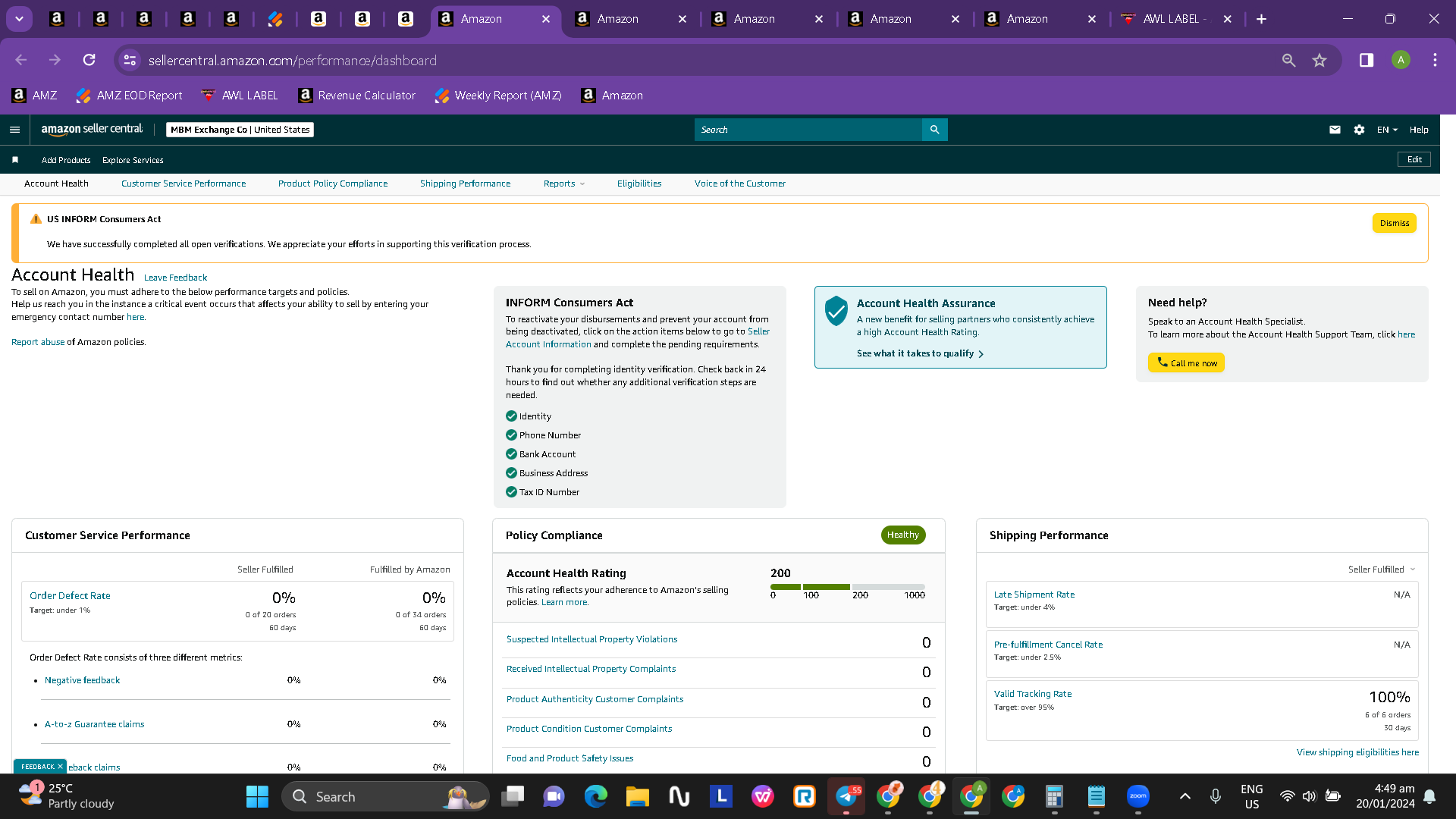Expand the Reports dropdown menu

click(x=563, y=184)
